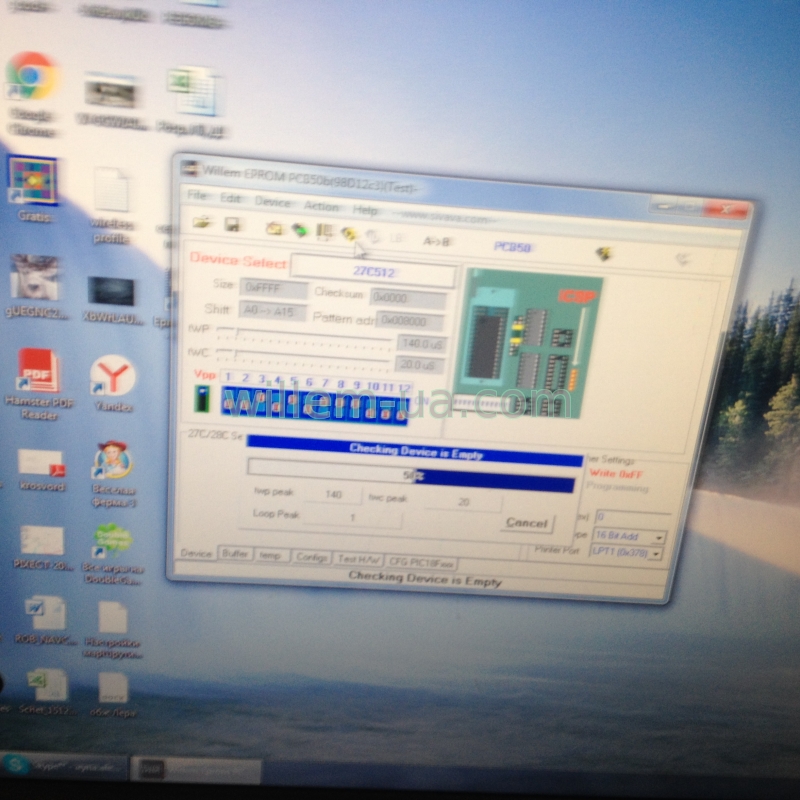This screenshot has height=800, width=800.
Task: Open the green DoubleGames desktop shortcut
Action: click(113, 553)
